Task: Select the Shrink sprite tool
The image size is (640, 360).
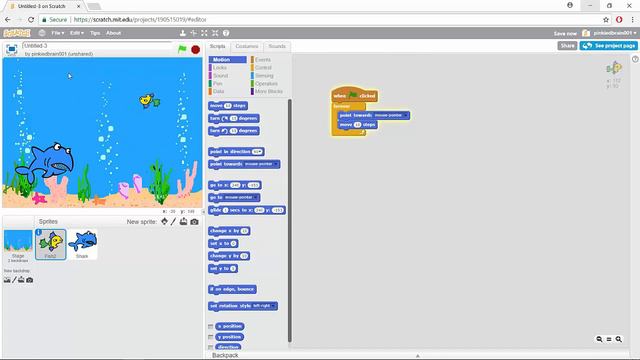Action: pos(215,33)
